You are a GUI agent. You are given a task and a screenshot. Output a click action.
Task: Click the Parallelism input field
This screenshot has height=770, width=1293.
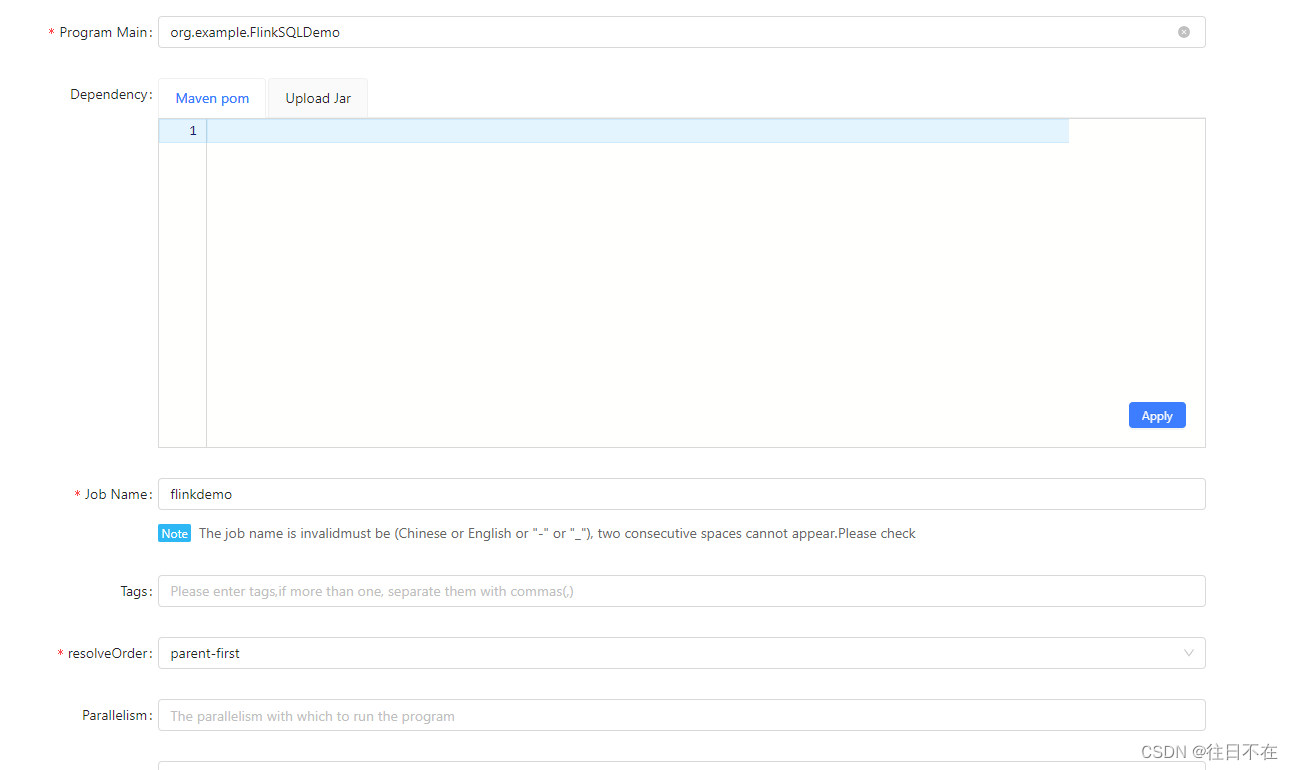click(681, 715)
